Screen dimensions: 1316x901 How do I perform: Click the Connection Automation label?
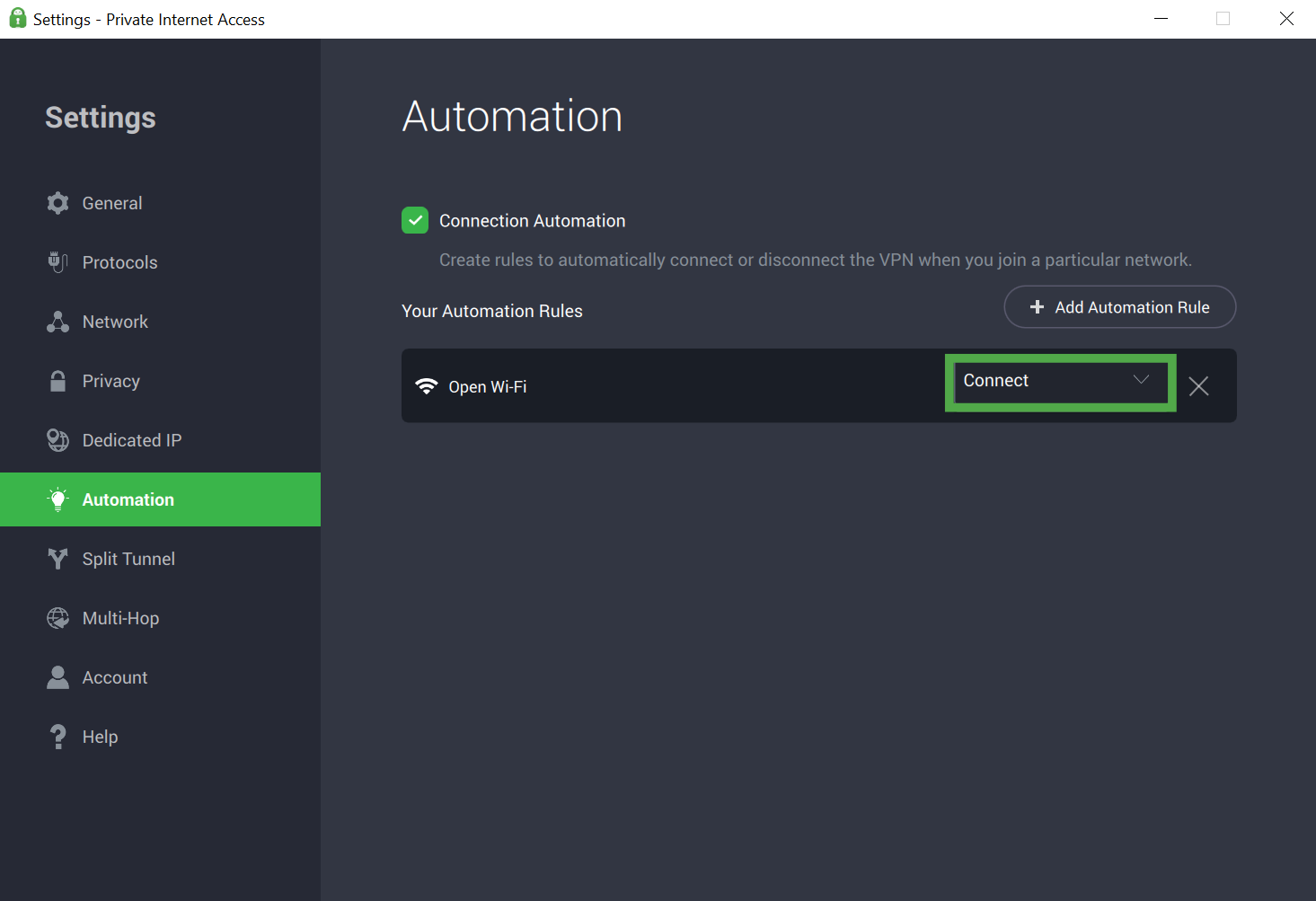(x=532, y=221)
